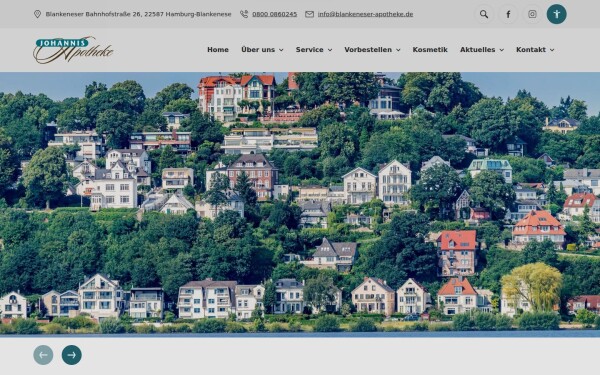Expand the Service chevron
Viewport: 600px width, 375px height.
pyautogui.click(x=330, y=50)
